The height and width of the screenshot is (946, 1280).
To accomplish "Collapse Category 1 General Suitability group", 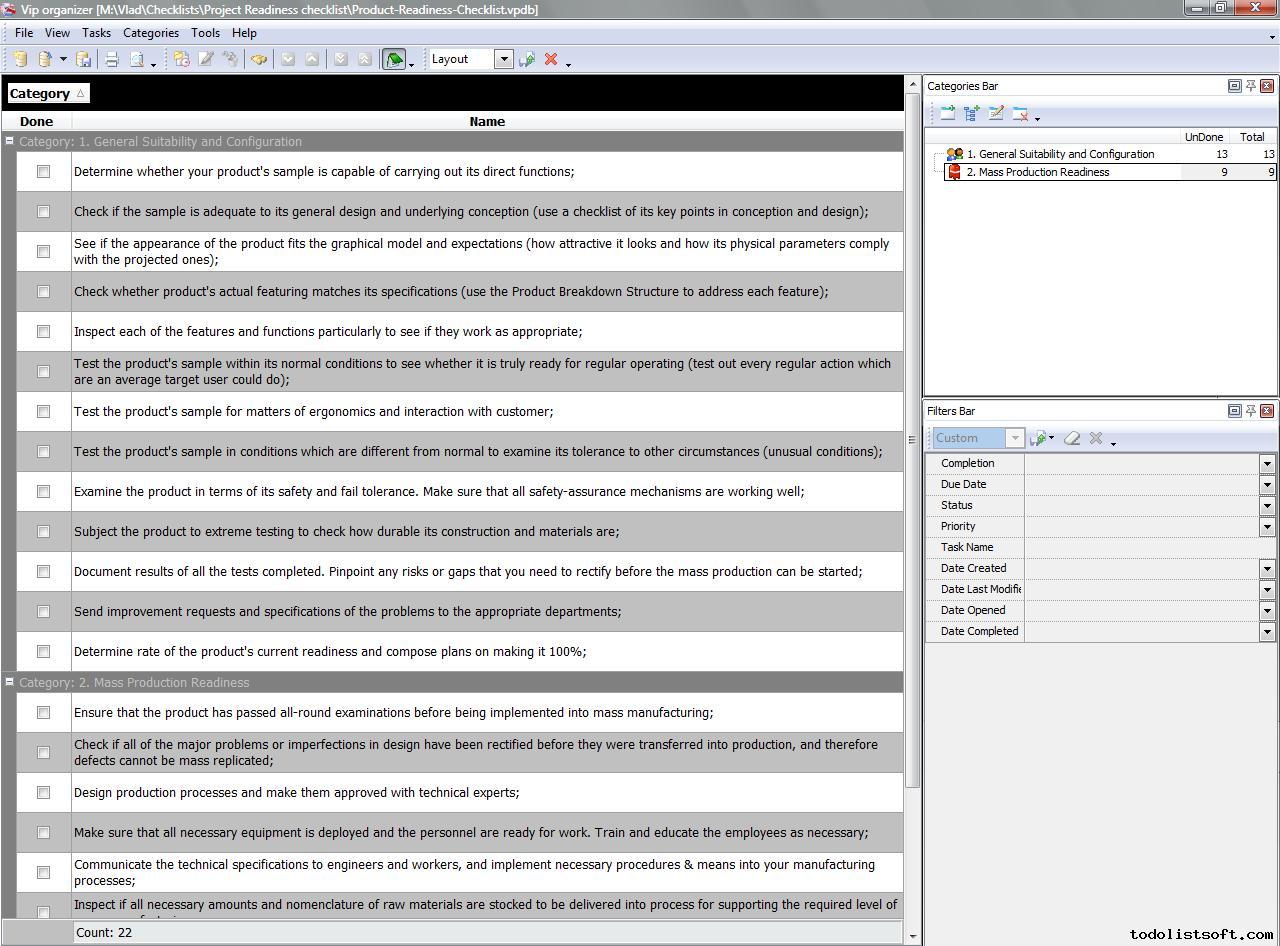I will (9, 142).
